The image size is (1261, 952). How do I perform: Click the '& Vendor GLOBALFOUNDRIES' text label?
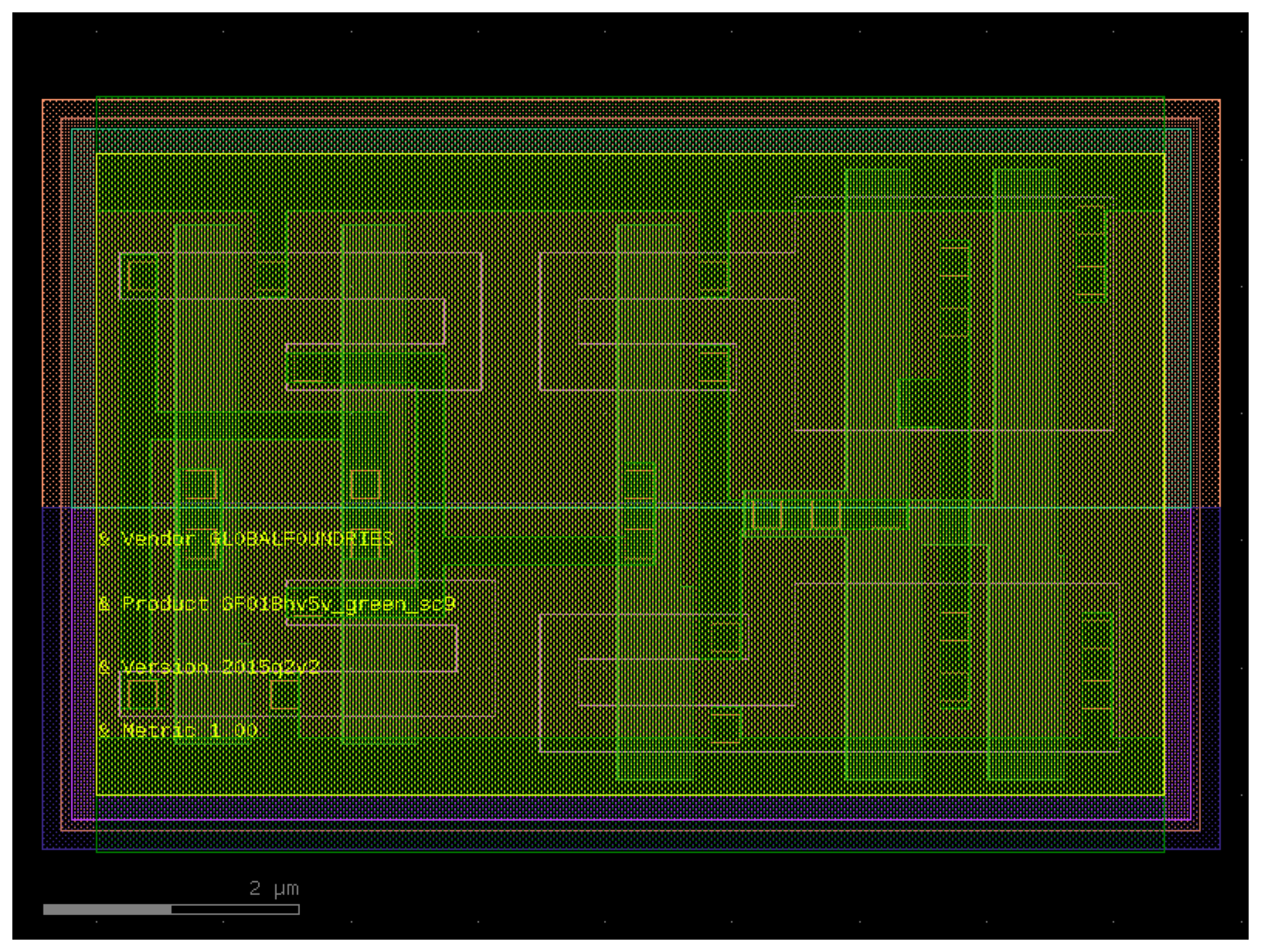[246, 539]
